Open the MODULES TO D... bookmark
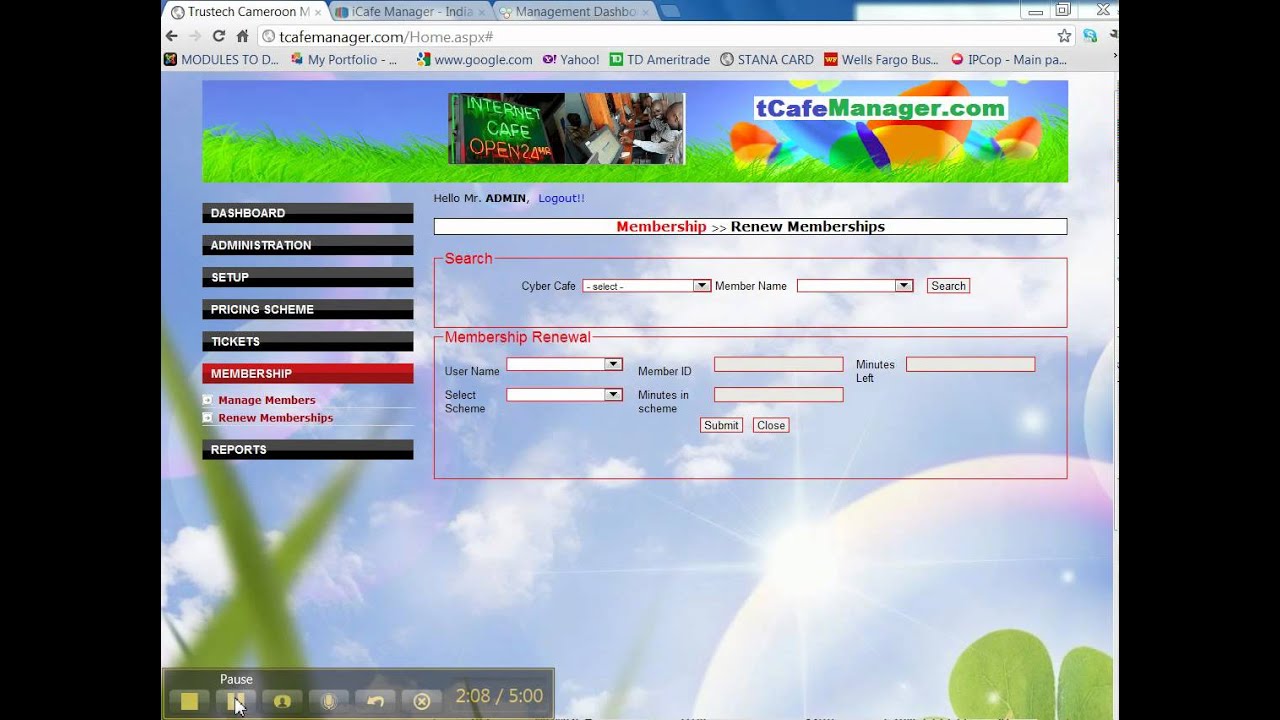This screenshot has height=720, width=1280. 221,60
